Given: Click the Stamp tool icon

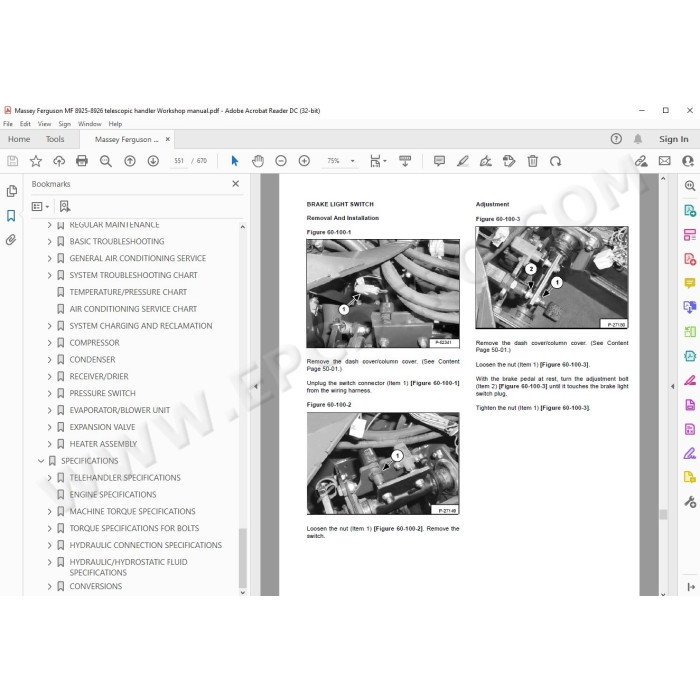Looking at the screenshot, I should click(x=509, y=161).
